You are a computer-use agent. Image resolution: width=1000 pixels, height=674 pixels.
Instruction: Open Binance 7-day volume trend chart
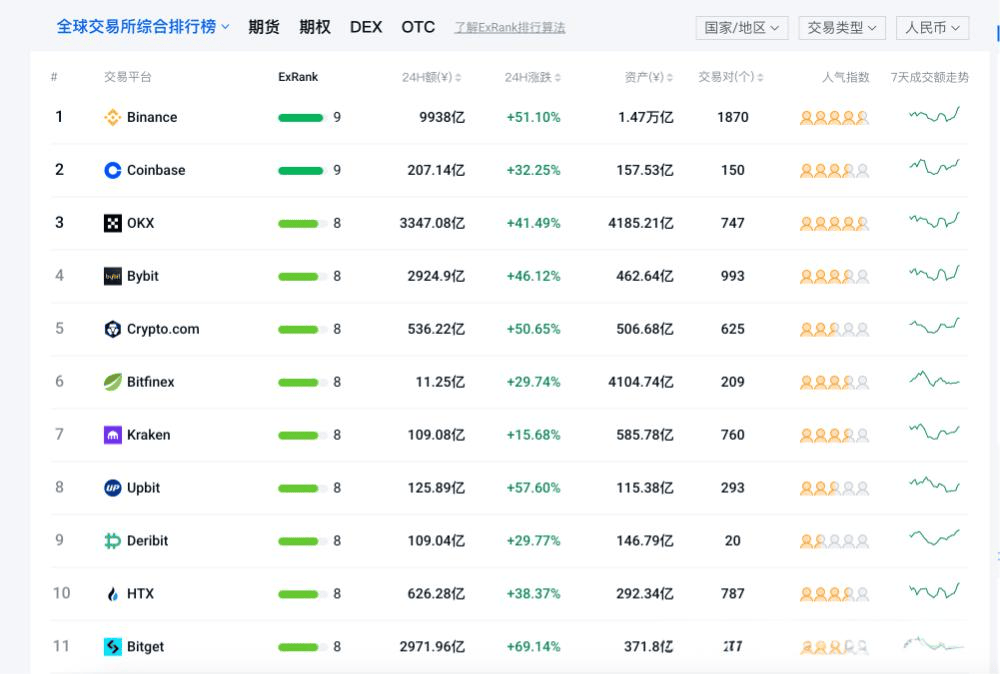coord(934,115)
